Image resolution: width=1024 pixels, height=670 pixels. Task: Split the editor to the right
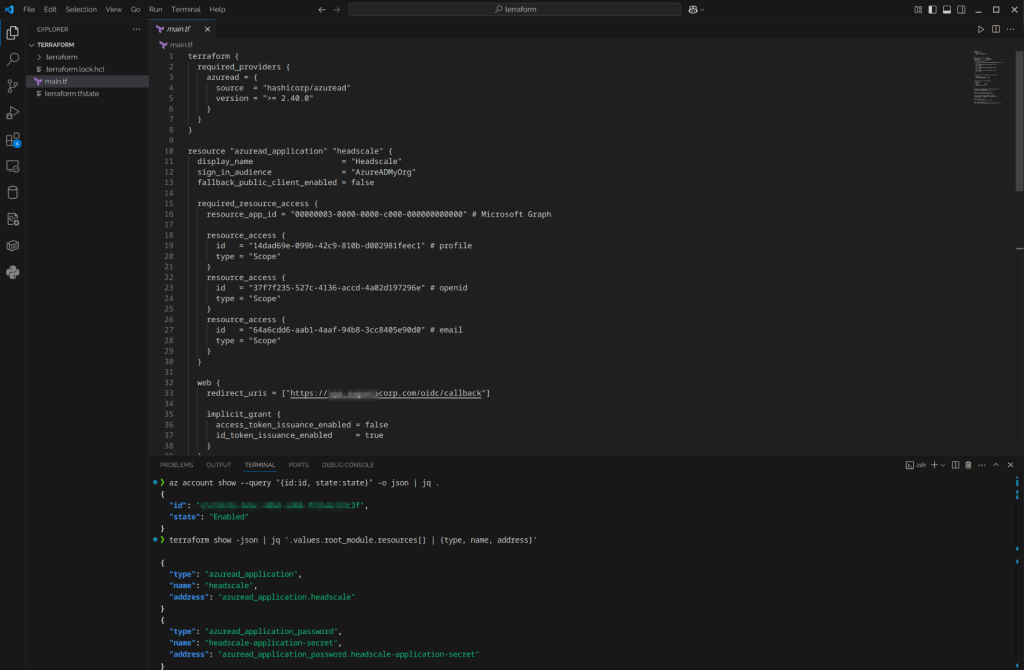(x=996, y=29)
